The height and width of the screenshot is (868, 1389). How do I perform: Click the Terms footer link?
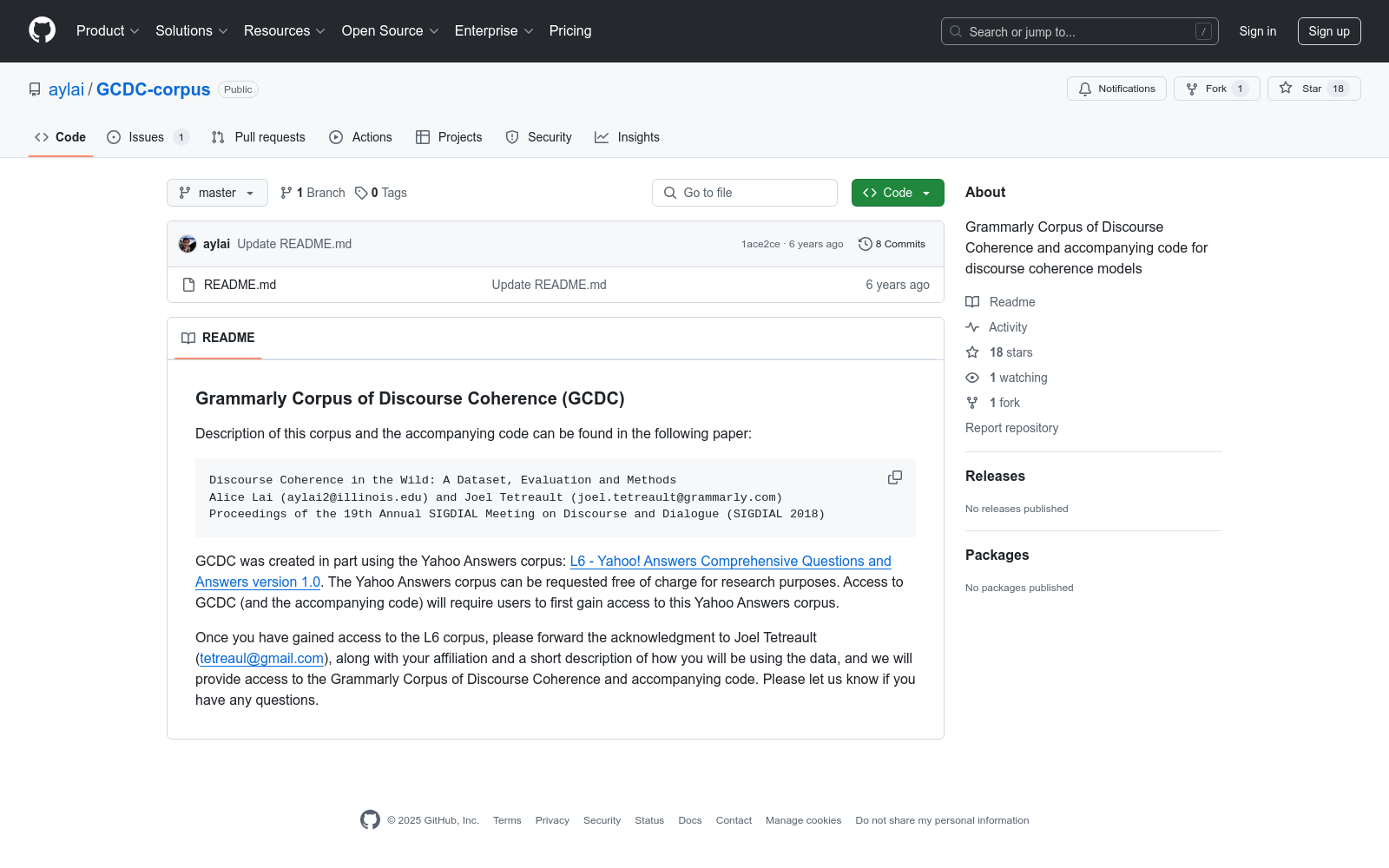pos(507,820)
